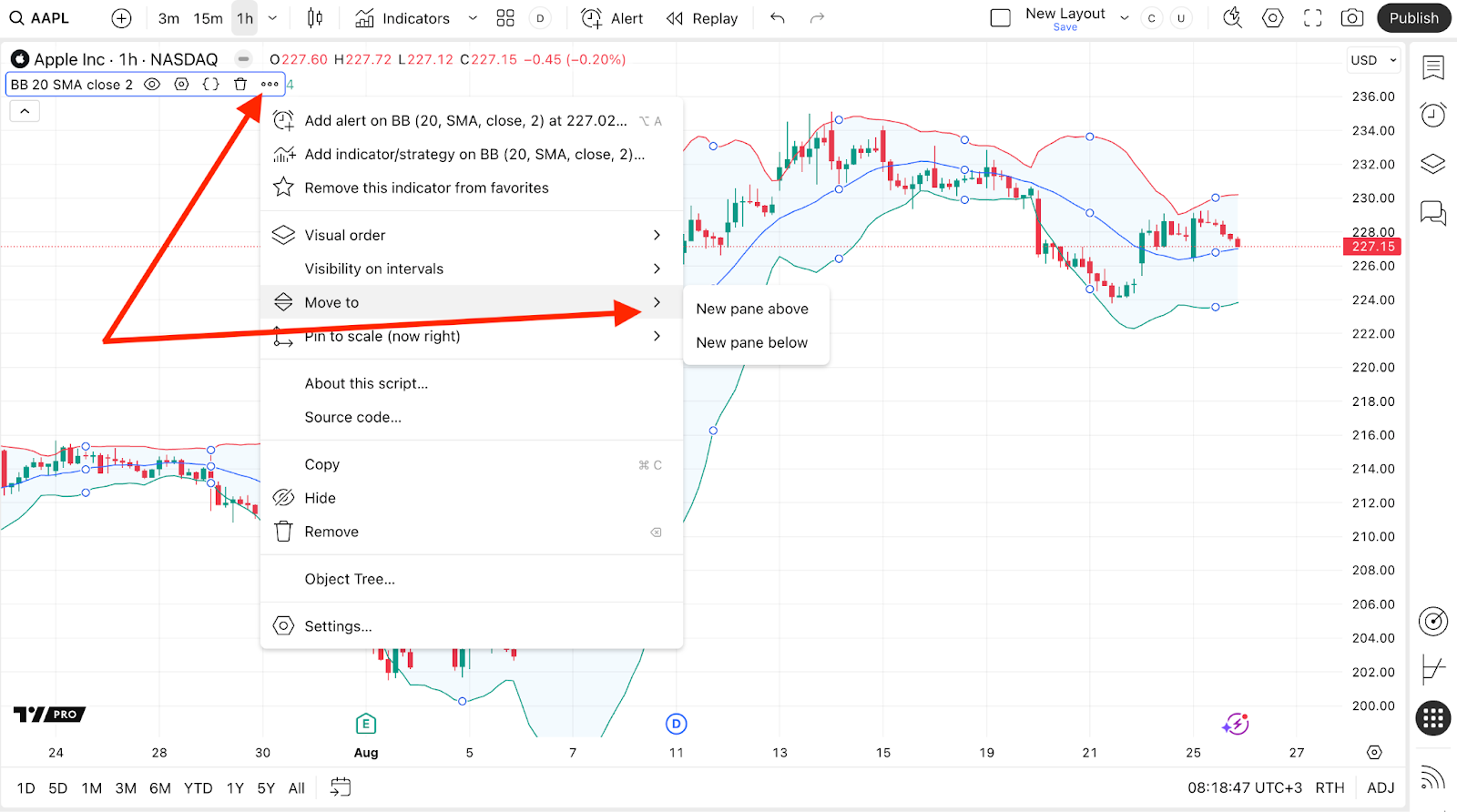Screen dimensions: 1457x812
Task: Open fullscreen mode icon
Action: (x=1312, y=18)
